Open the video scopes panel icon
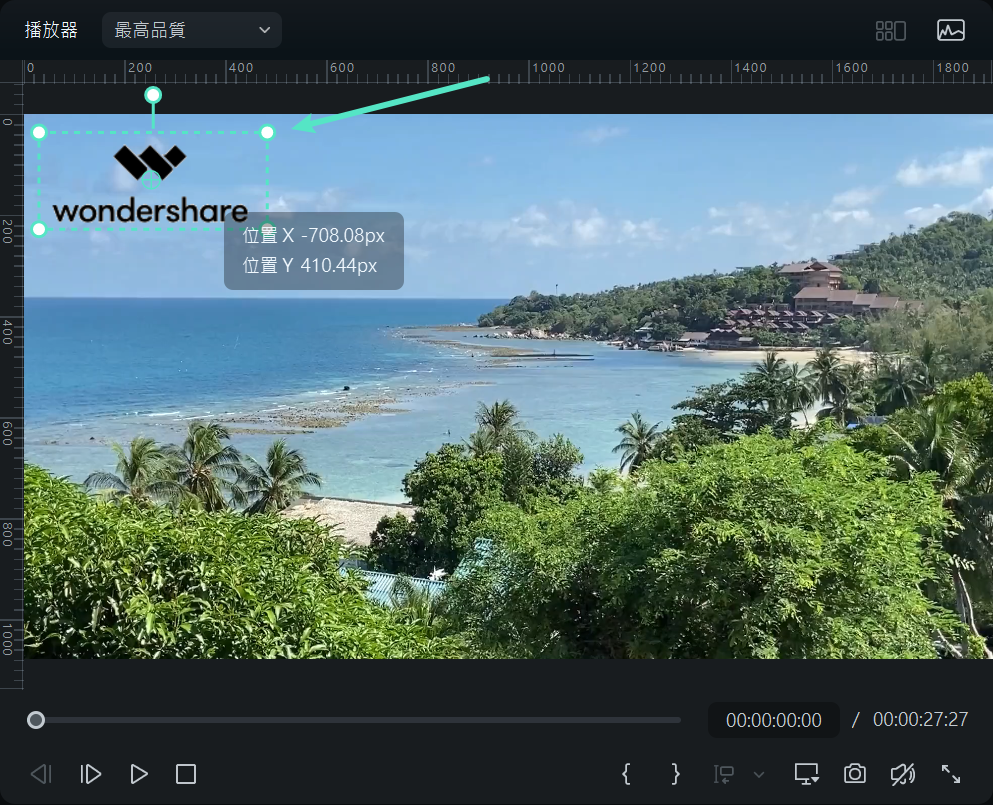 pos(951,30)
